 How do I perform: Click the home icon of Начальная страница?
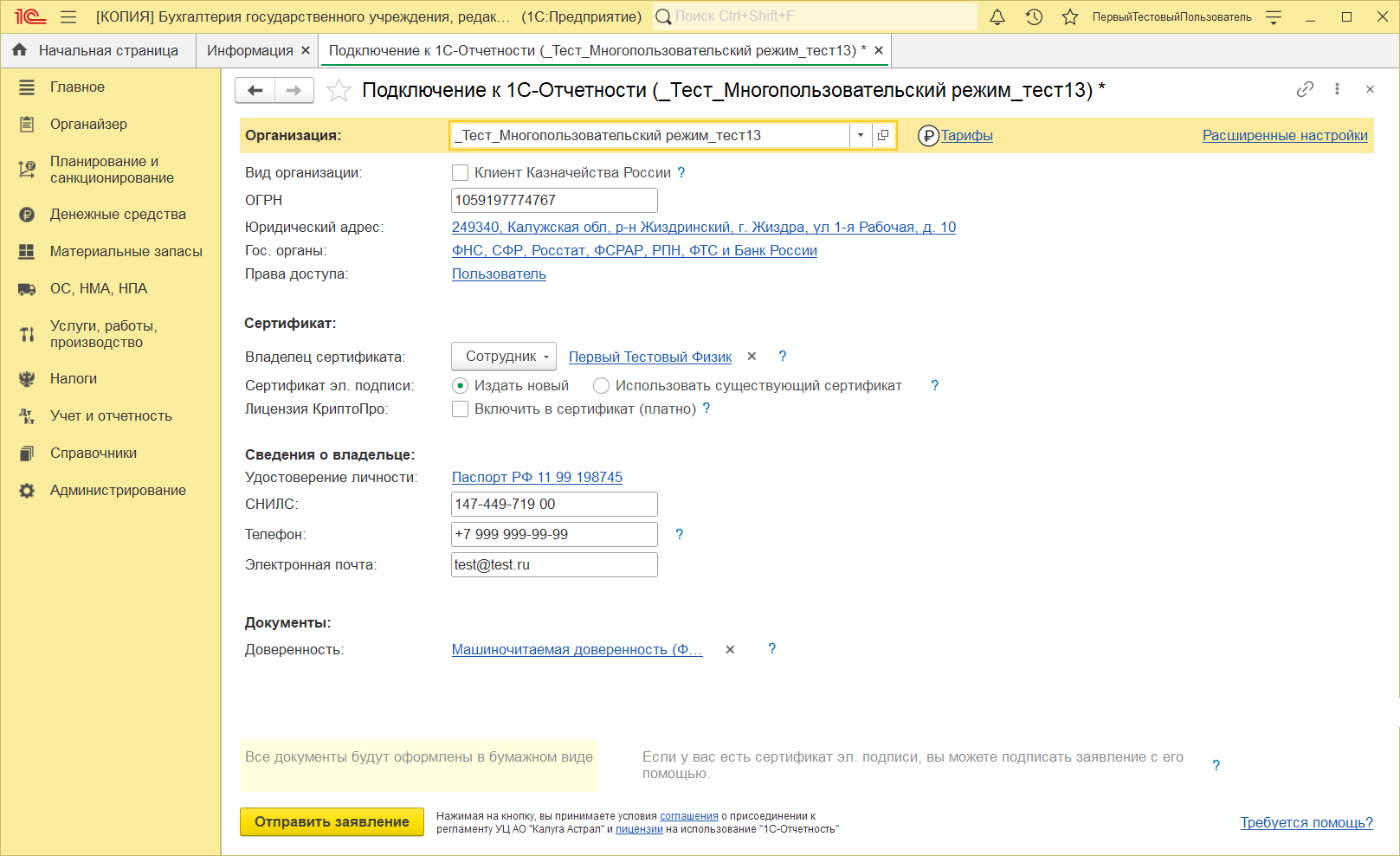coord(20,50)
